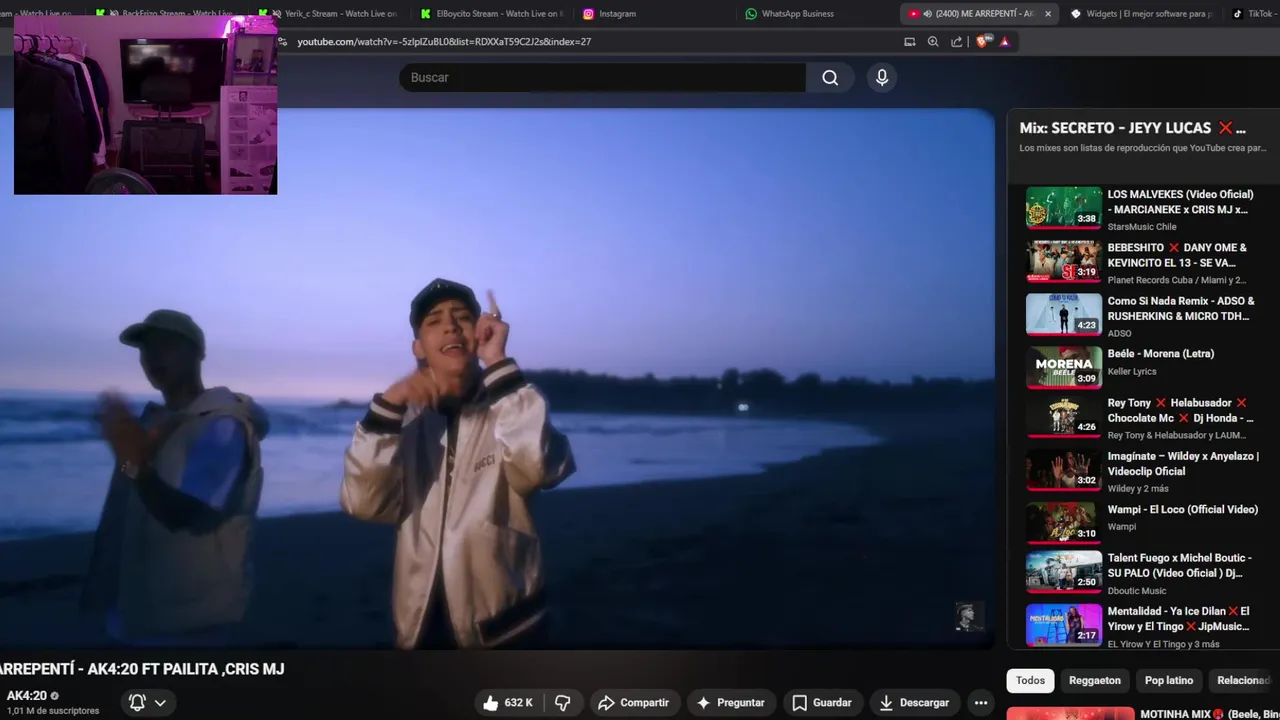The height and width of the screenshot is (720, 1280).
Task: Open SU PALO Talent Fuego thumbnail
Action: [x=1064, y=570]
